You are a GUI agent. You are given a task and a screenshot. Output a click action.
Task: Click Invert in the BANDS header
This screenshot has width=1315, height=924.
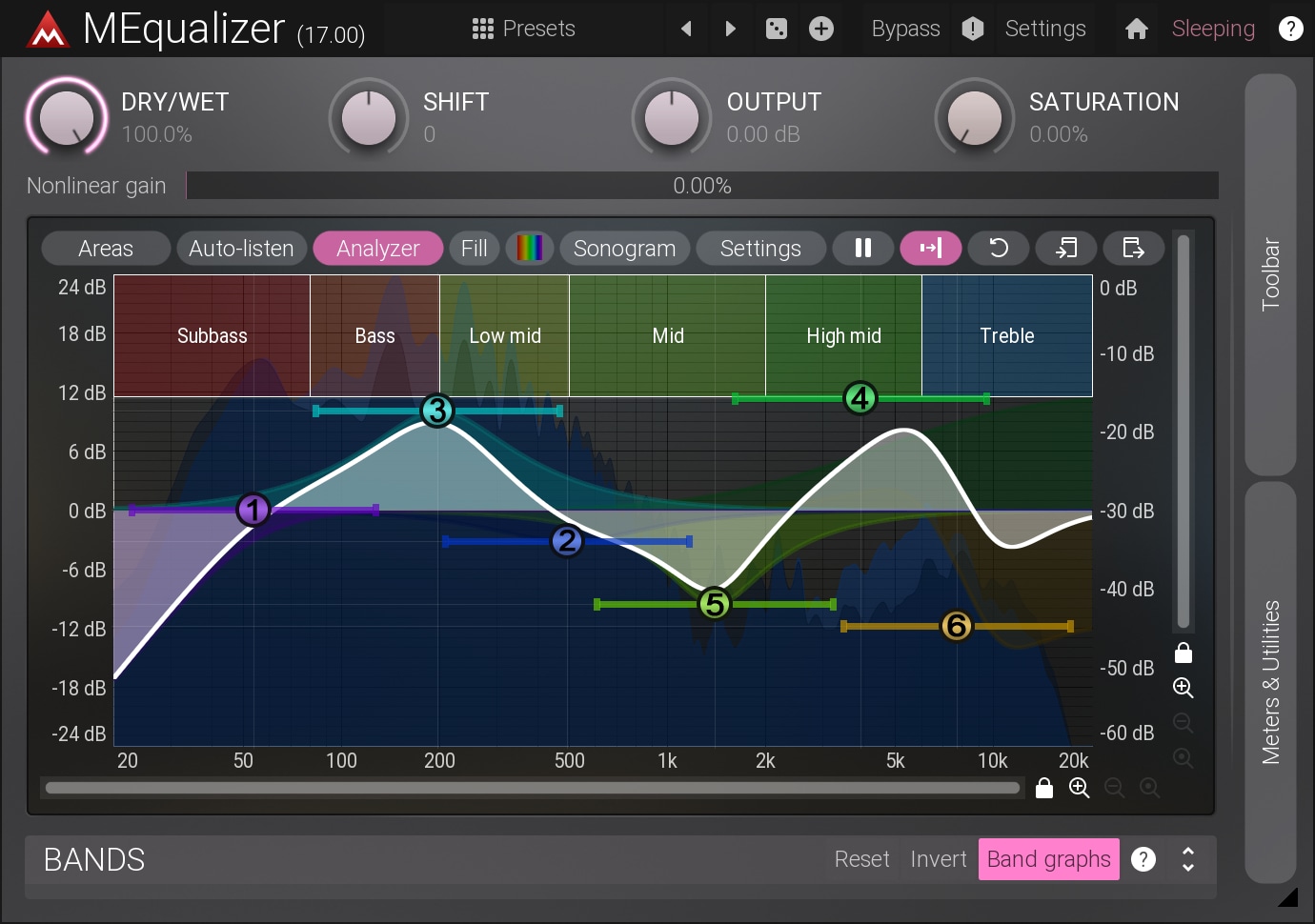pos(938,859)
